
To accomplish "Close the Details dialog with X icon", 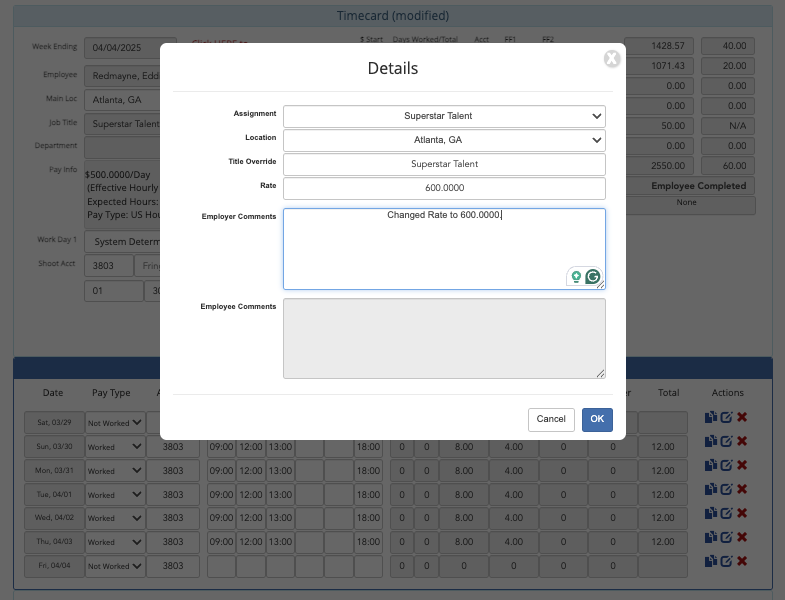I will pos(611,59).
